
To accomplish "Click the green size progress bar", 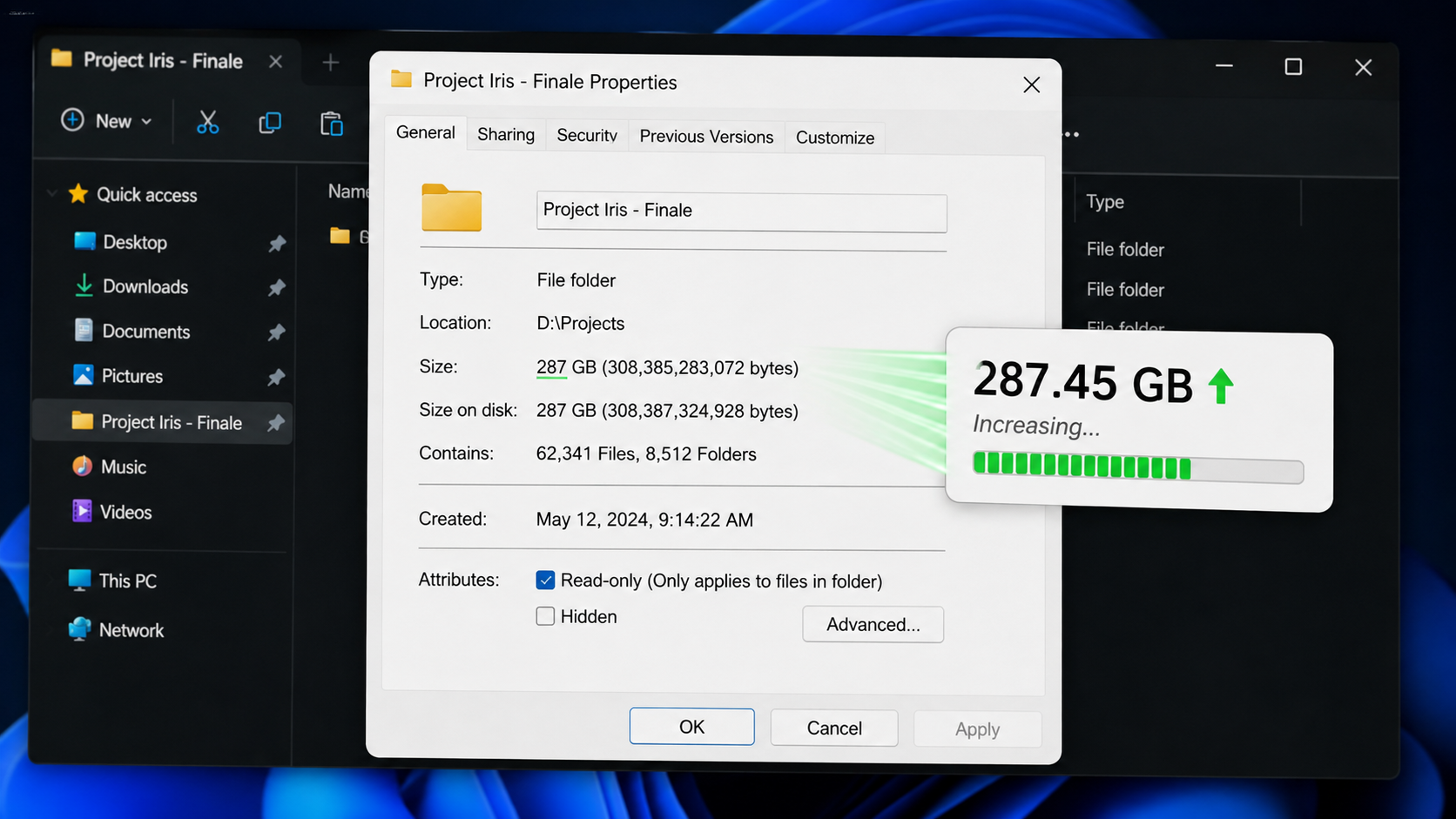I will pyautogui.click(x=1138, y=468).
